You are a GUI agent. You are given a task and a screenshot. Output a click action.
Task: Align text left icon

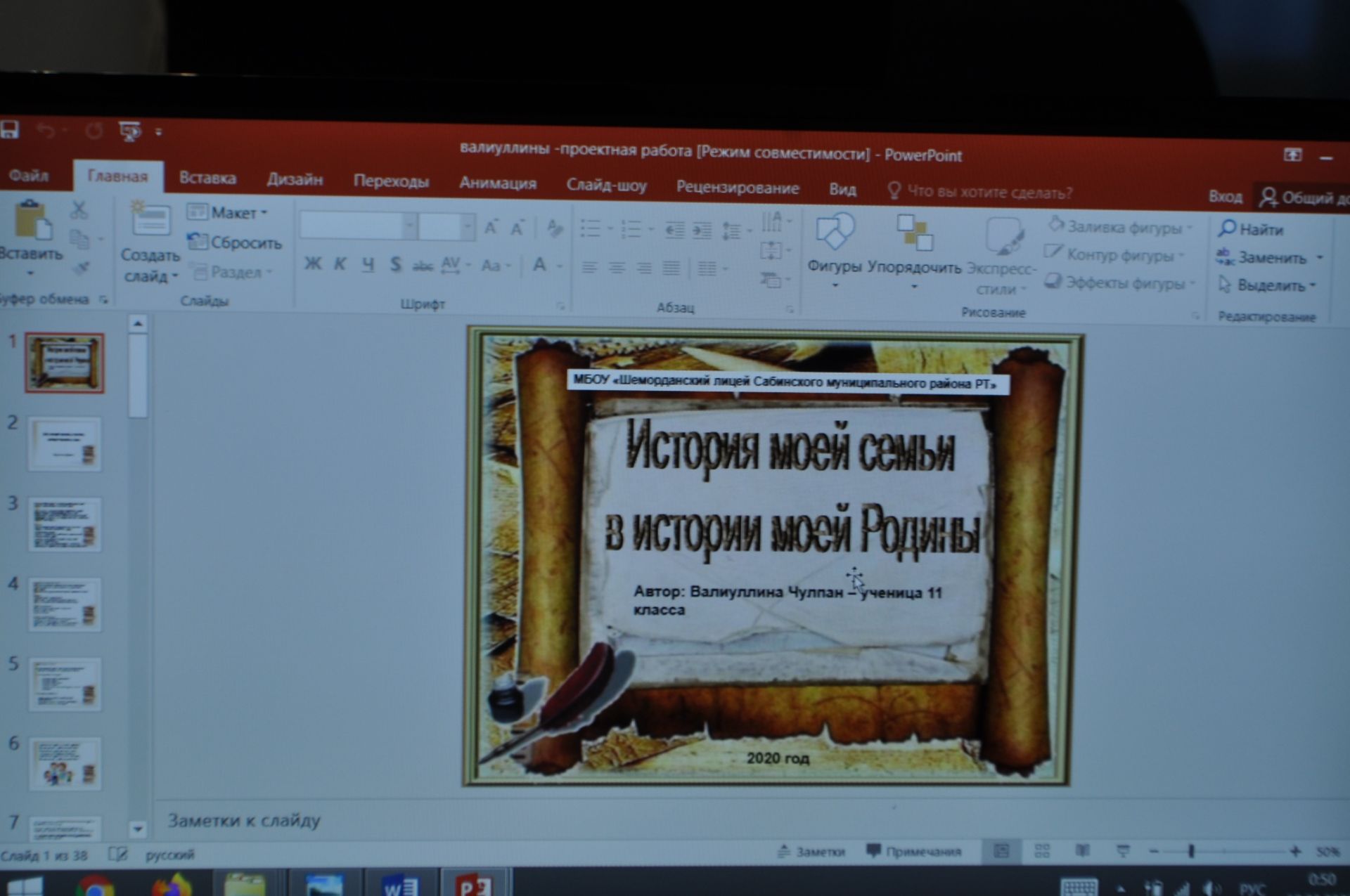point(589,267)
